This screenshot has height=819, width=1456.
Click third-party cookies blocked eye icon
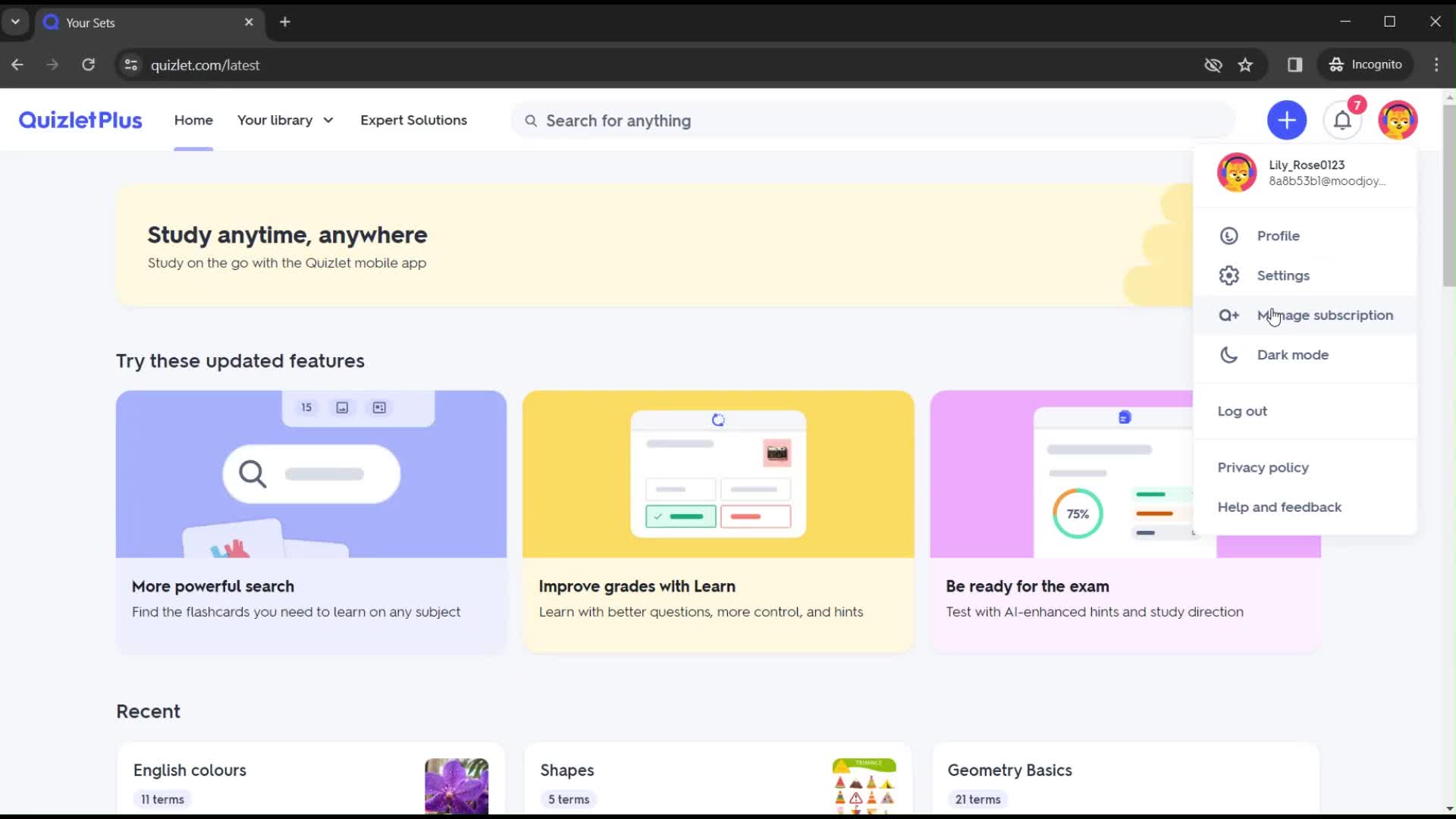click(1213, 64)
